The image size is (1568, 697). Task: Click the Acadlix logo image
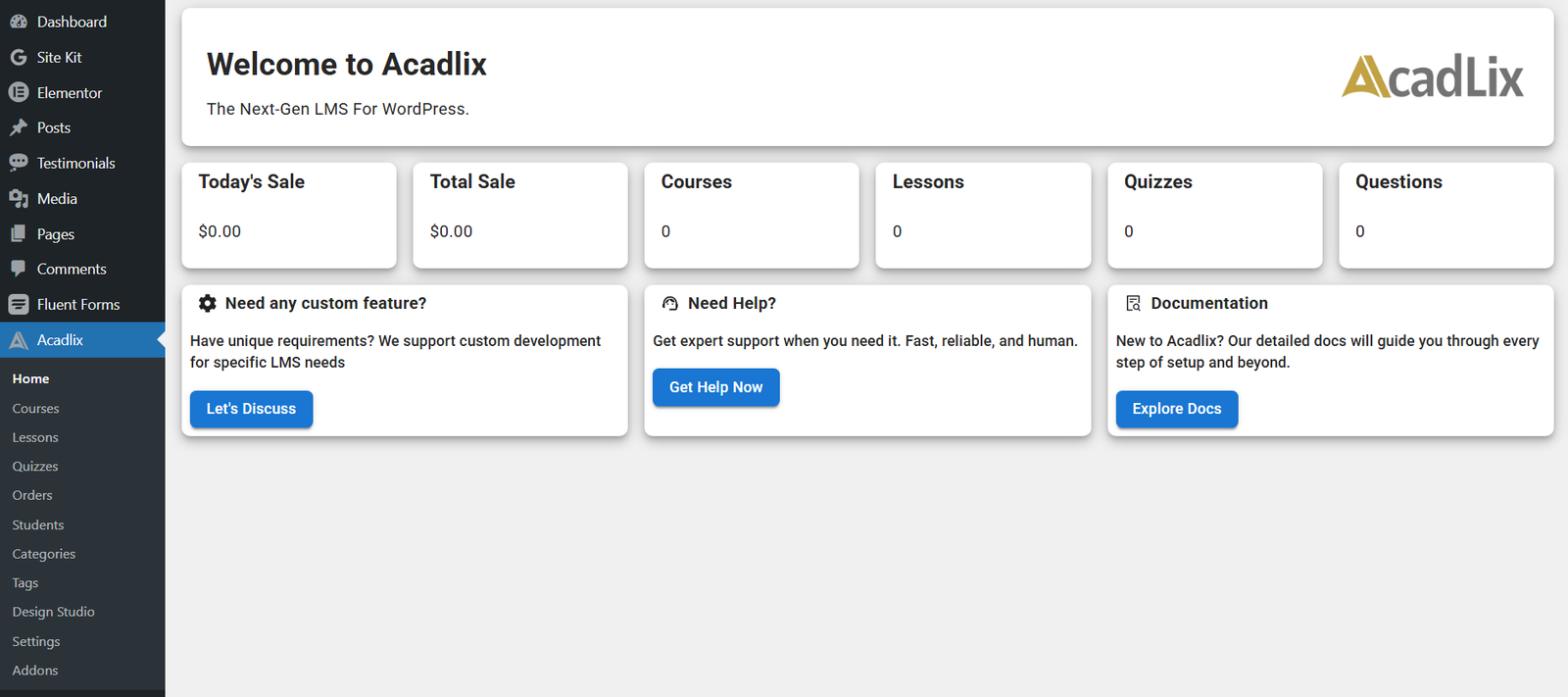pyautogui.click(x=1432, y=76)
